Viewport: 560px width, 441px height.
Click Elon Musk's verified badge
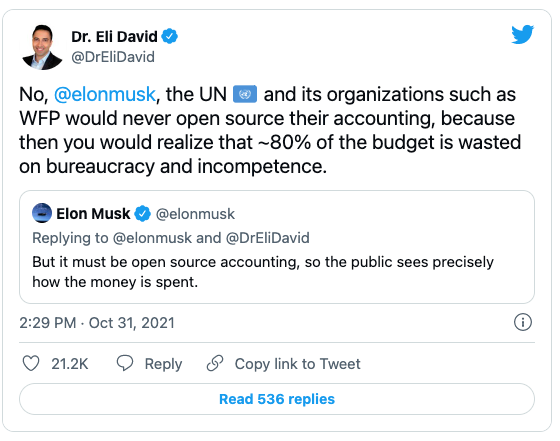click(x=142, y=214)
